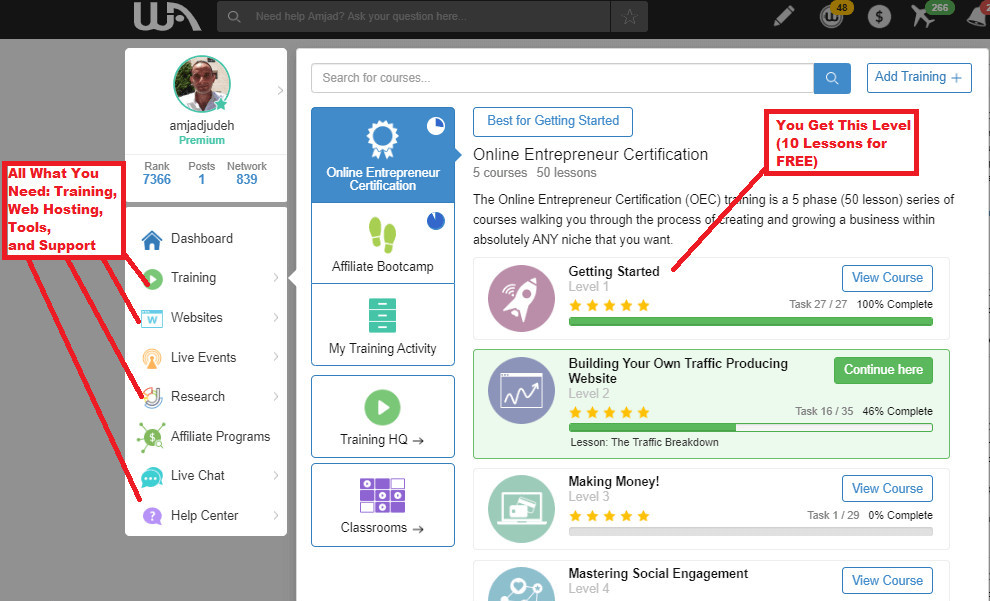The width and height of the screenshot is (990, 601).
Task: View Course for Mastering Social Engagement
Action: pyautogui.click(x=887, y=580)
